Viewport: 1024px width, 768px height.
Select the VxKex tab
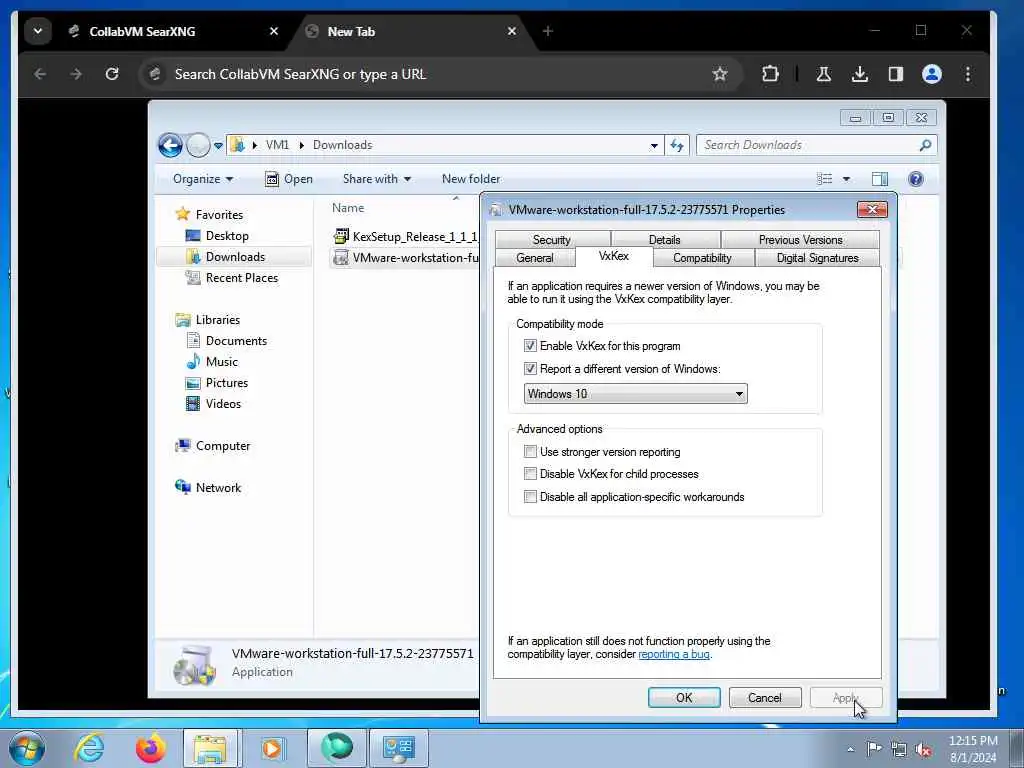pos(614,256)
